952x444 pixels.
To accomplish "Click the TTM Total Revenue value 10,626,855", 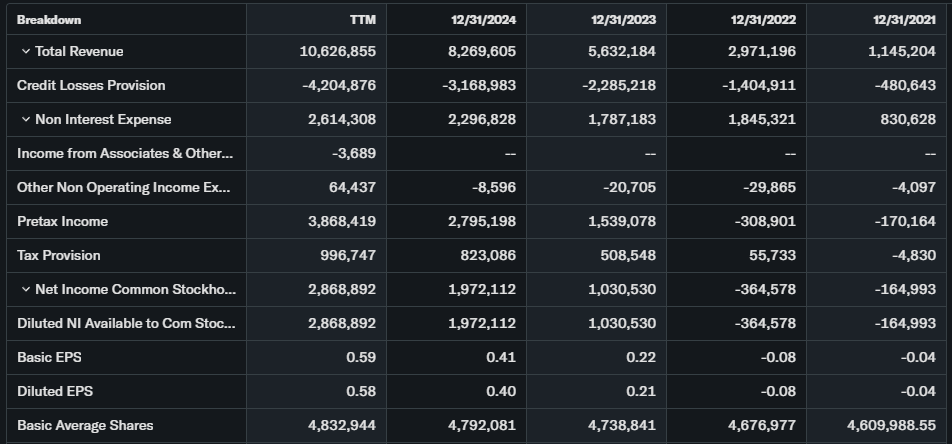I will [338, 51].
